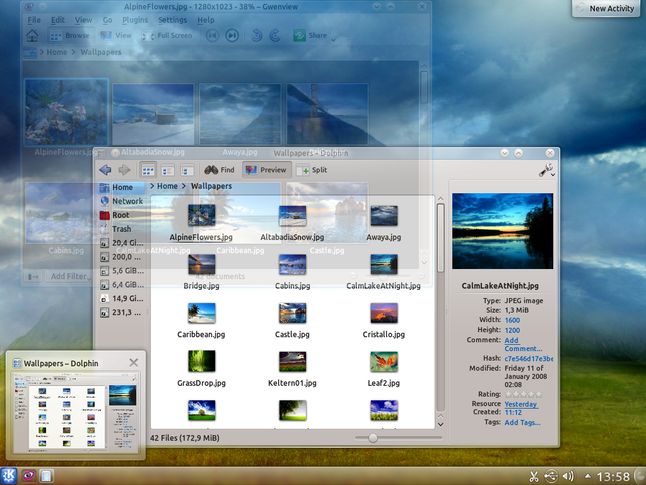The width and height of the screenshot is (646, 485).
Task: Click Add Filter in Gwenview
Action: point(68,276)
